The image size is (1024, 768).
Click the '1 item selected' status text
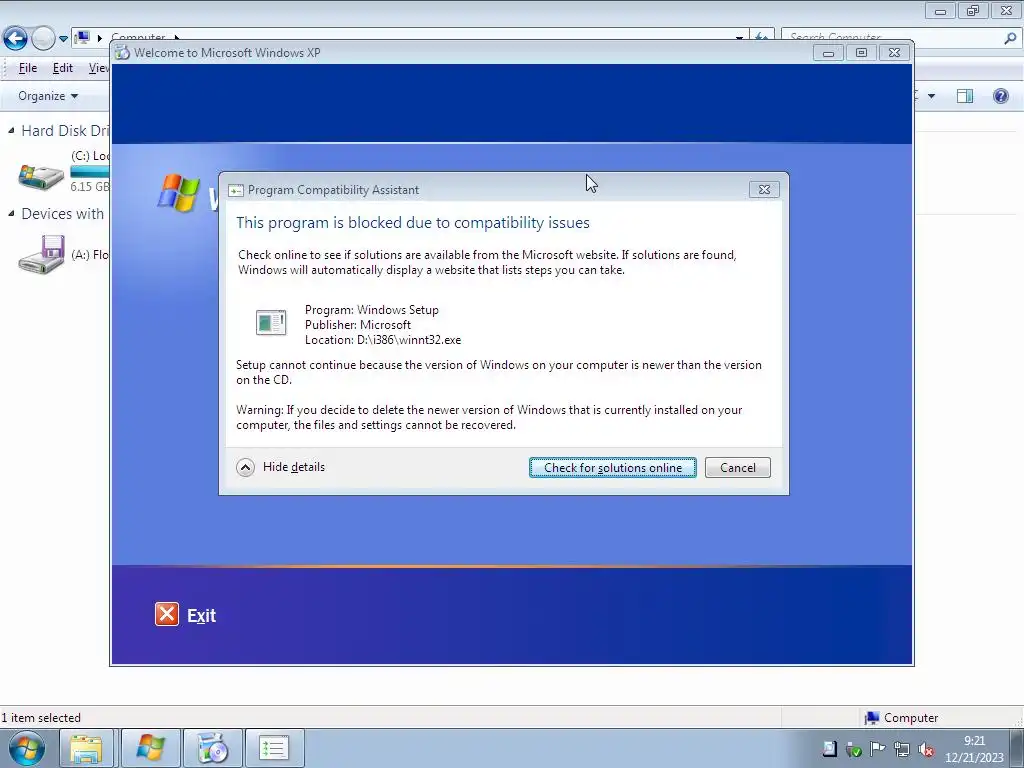point(41,718)
